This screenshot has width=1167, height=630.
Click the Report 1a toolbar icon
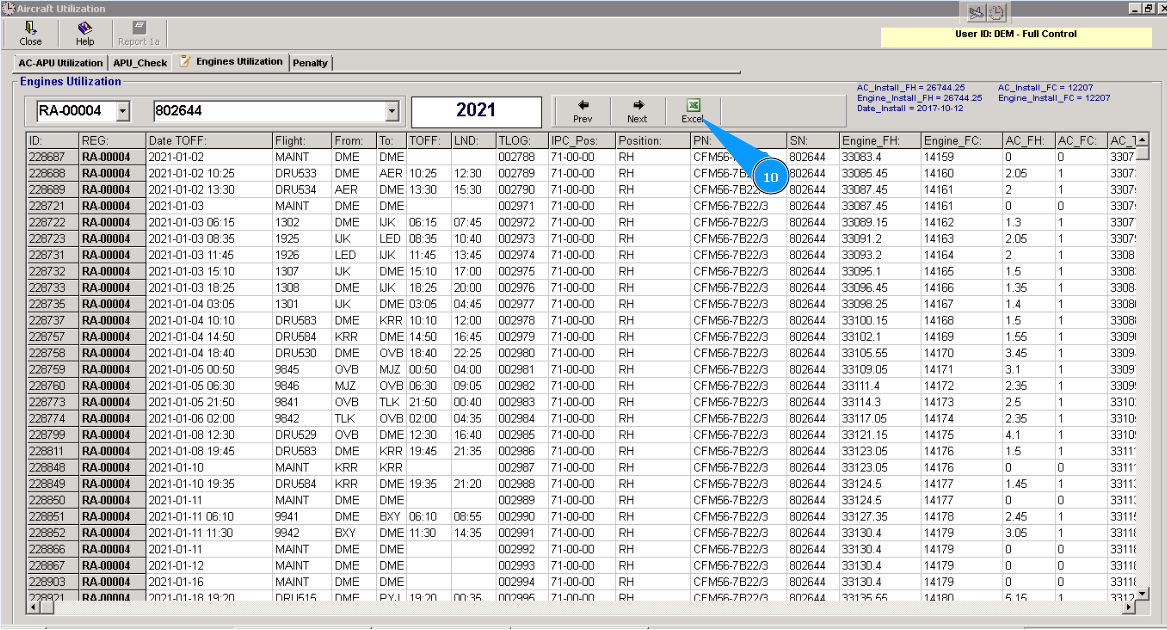pyautogui.click(x=138, y=32)
